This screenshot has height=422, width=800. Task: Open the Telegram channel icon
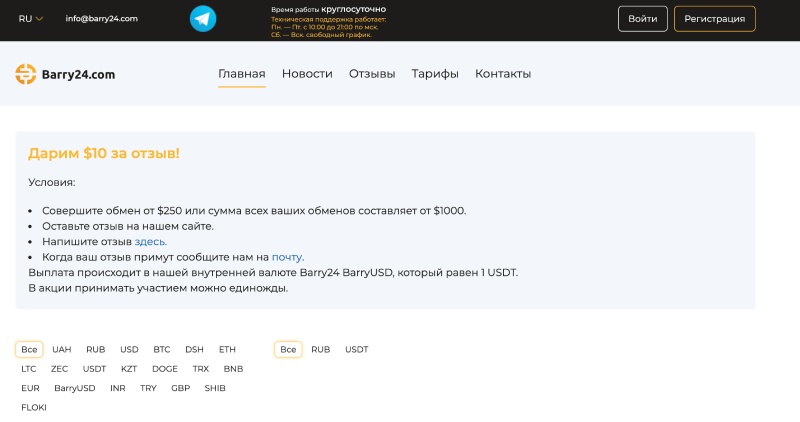pyautogui.click(x=203, y=19)
